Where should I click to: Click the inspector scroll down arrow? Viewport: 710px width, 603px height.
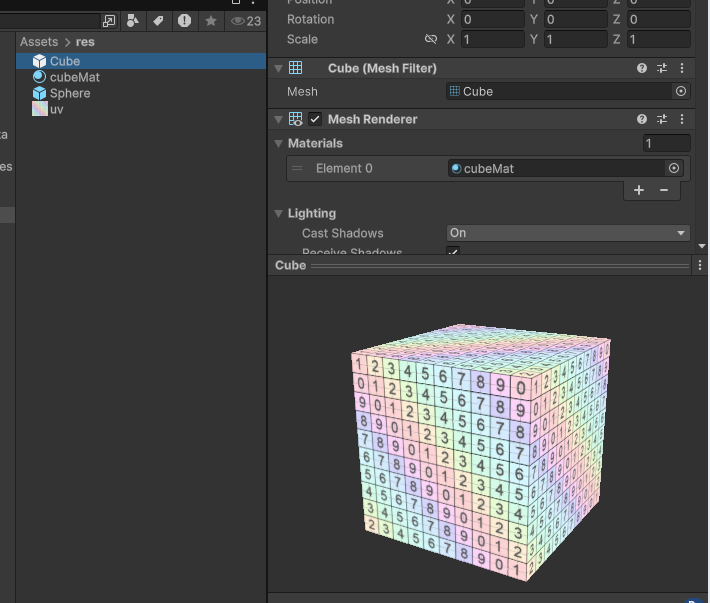[702, 246]
